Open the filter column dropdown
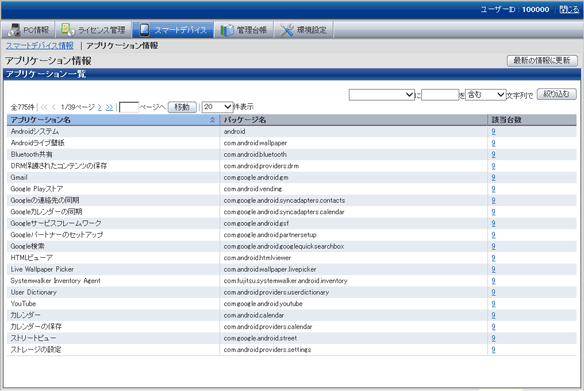This screenshot has height=391, width=584. tap(382, 95)
